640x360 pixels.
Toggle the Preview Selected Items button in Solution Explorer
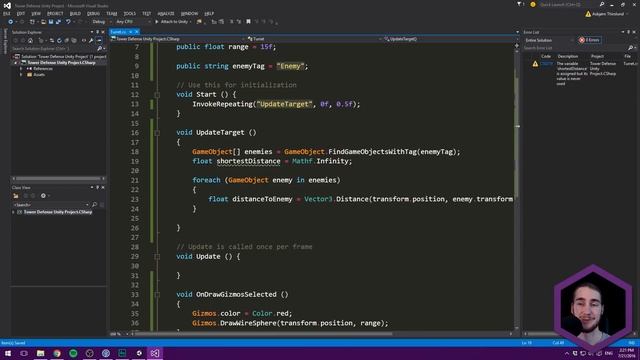(x=99, y=40)
